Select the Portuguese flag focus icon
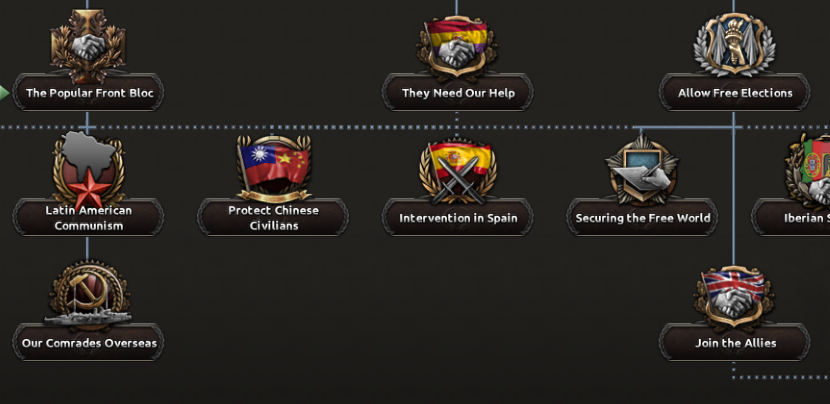 (x=808, y=170)
